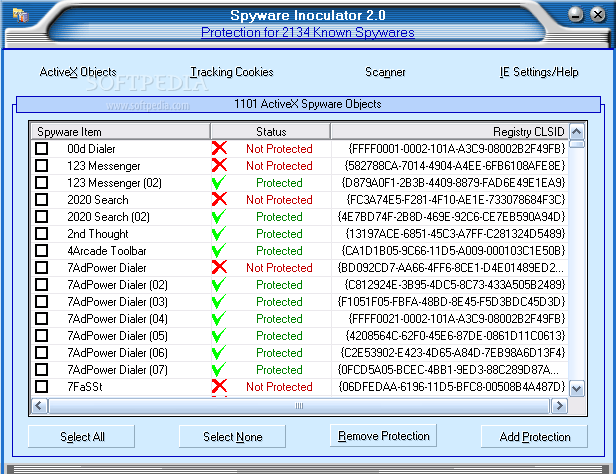Click the red X icon for 123 Messenger
Image resolution: width=616 pixels, height=474 pixels.
pyautogui.click(x=219, y=165)
